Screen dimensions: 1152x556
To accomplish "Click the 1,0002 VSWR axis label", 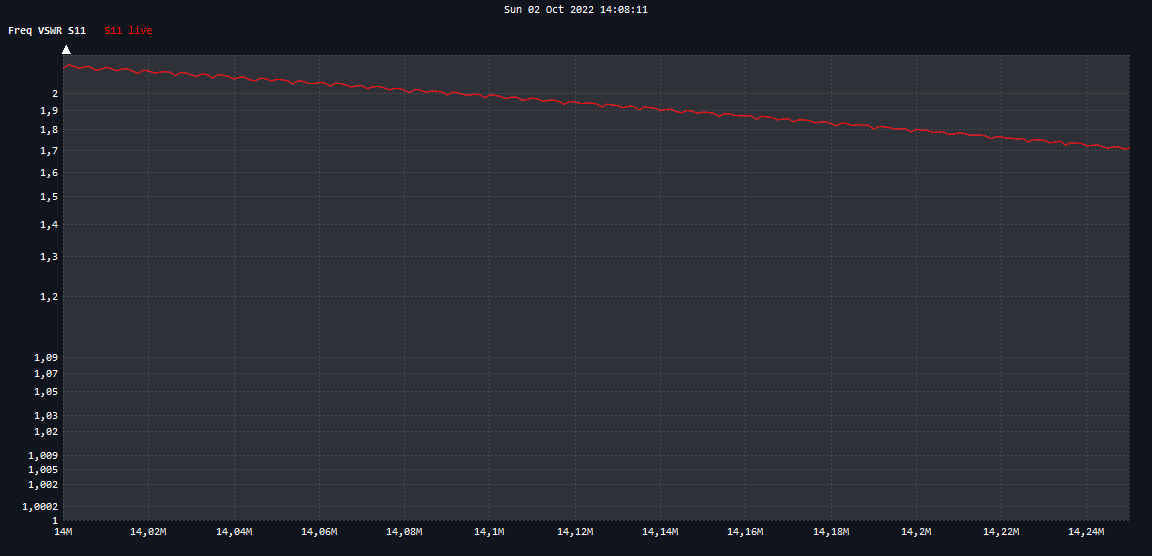I will (x=40, y=507).
